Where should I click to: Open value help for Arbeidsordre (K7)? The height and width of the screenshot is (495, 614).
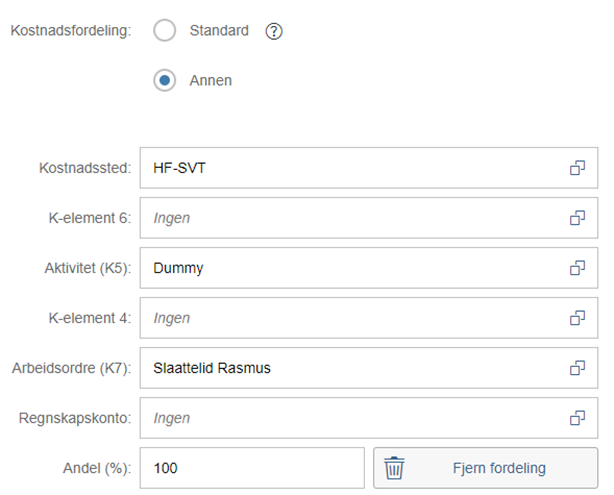click(x=577, y=368)
